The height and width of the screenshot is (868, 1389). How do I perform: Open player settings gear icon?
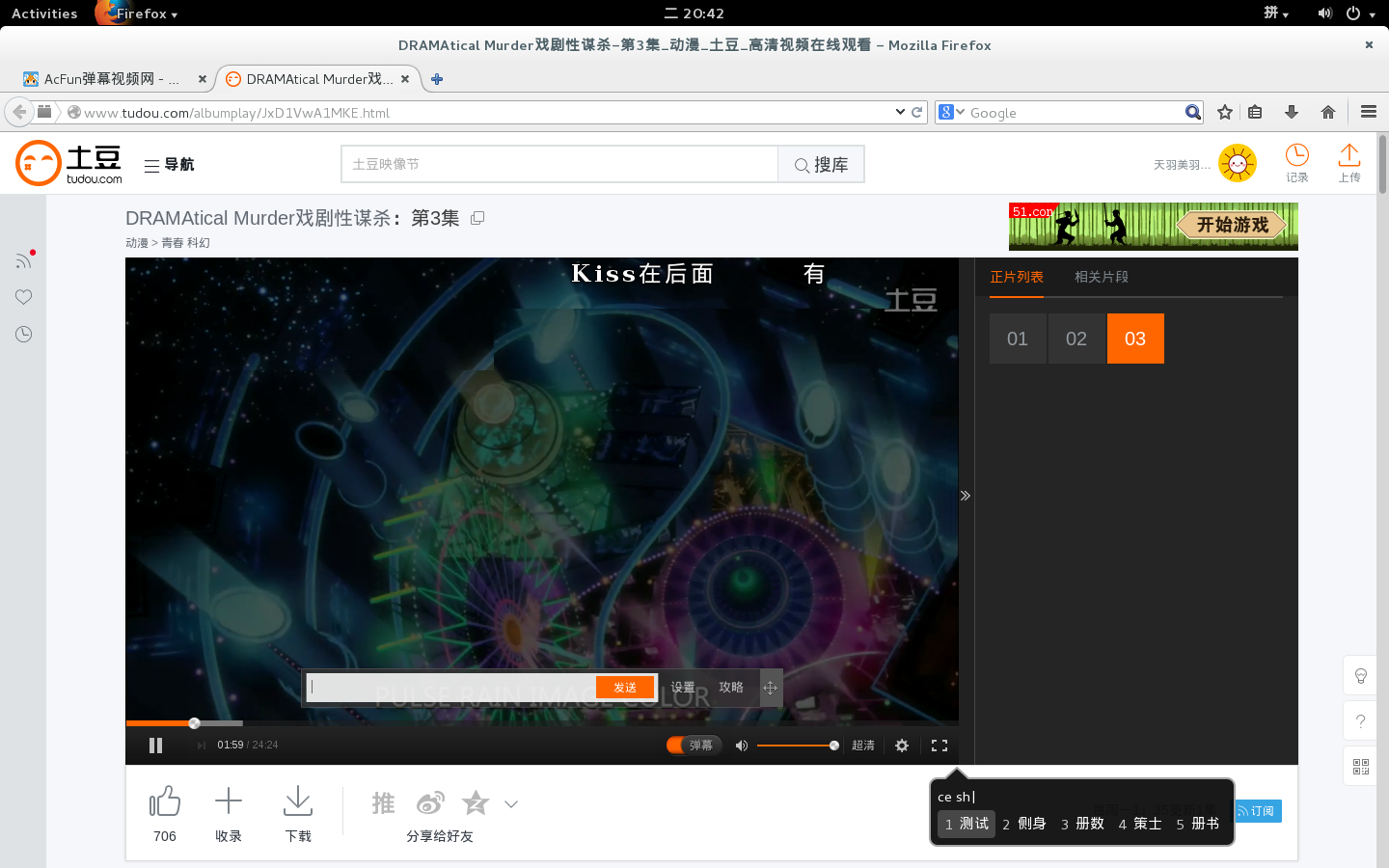click(x=902, y=746)
